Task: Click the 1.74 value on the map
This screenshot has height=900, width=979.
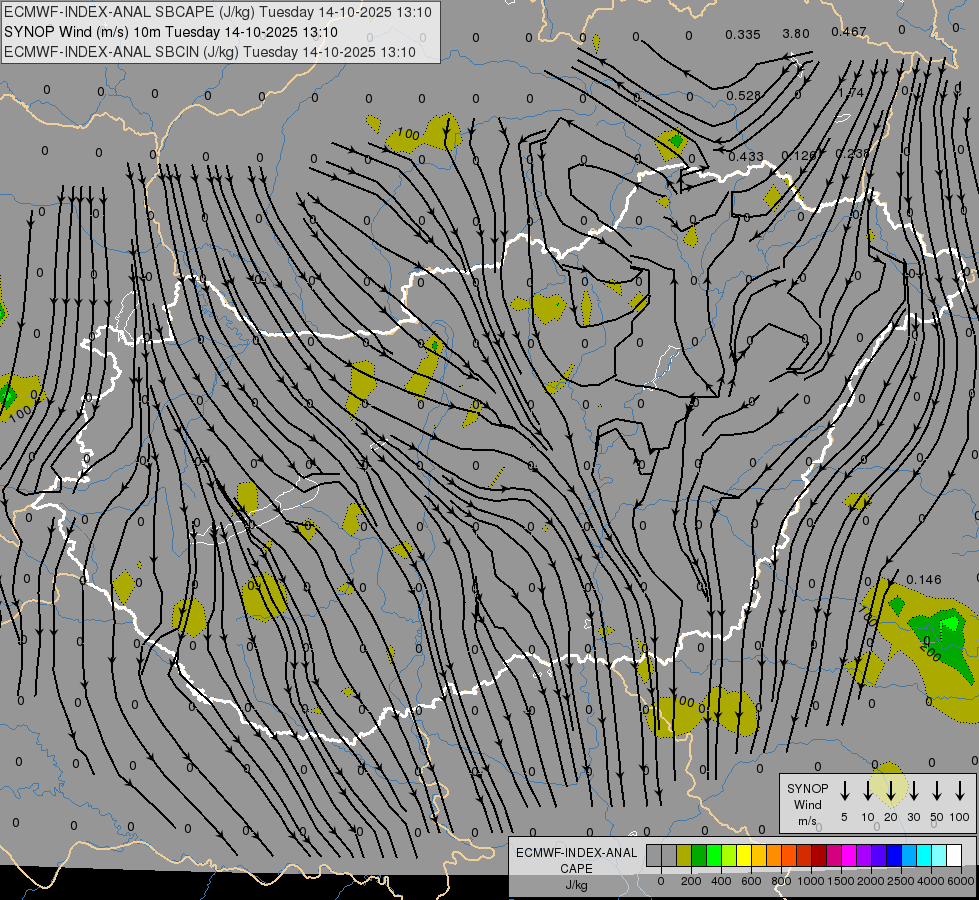Action: click(x=851, y=93)
